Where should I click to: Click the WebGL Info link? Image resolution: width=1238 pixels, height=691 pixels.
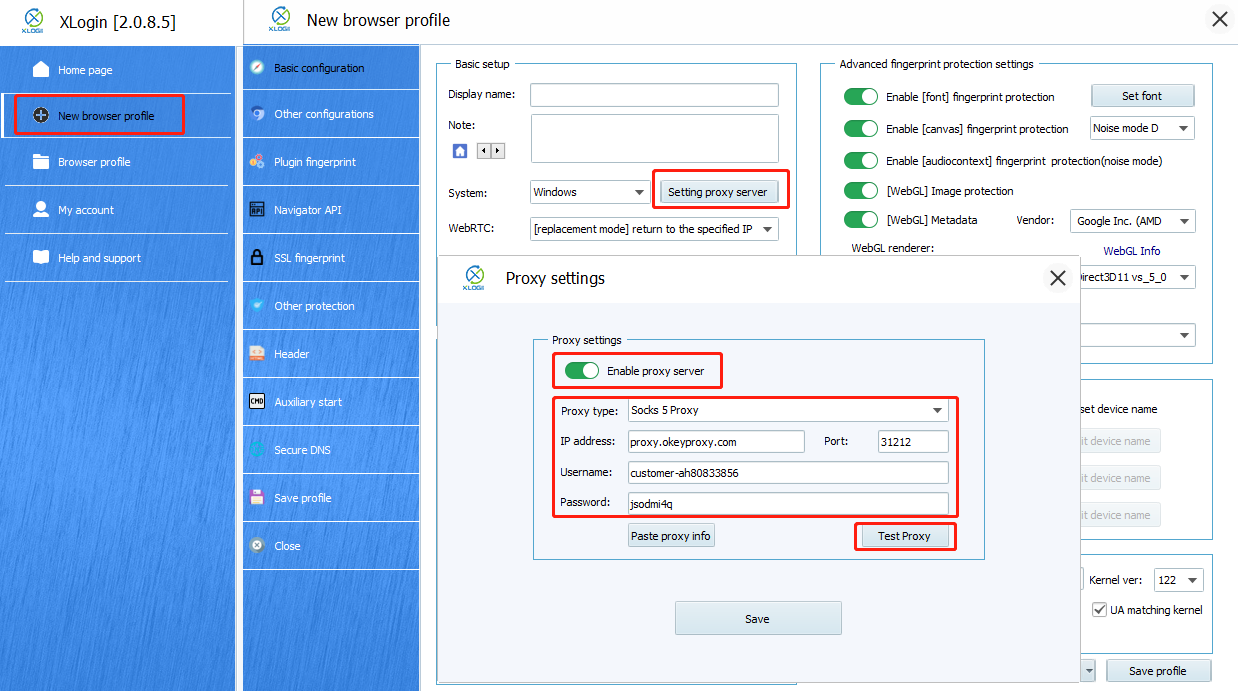(x=1131, y=251)
